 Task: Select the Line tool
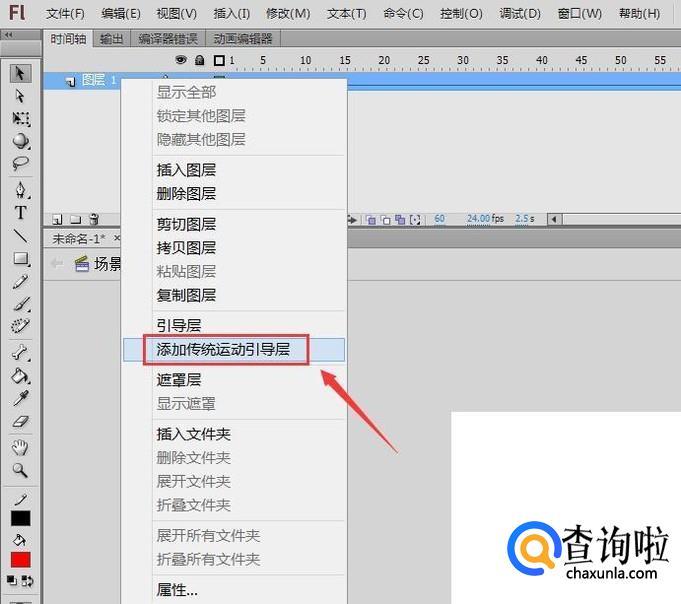pyautogui.click(x=20, y=236)
